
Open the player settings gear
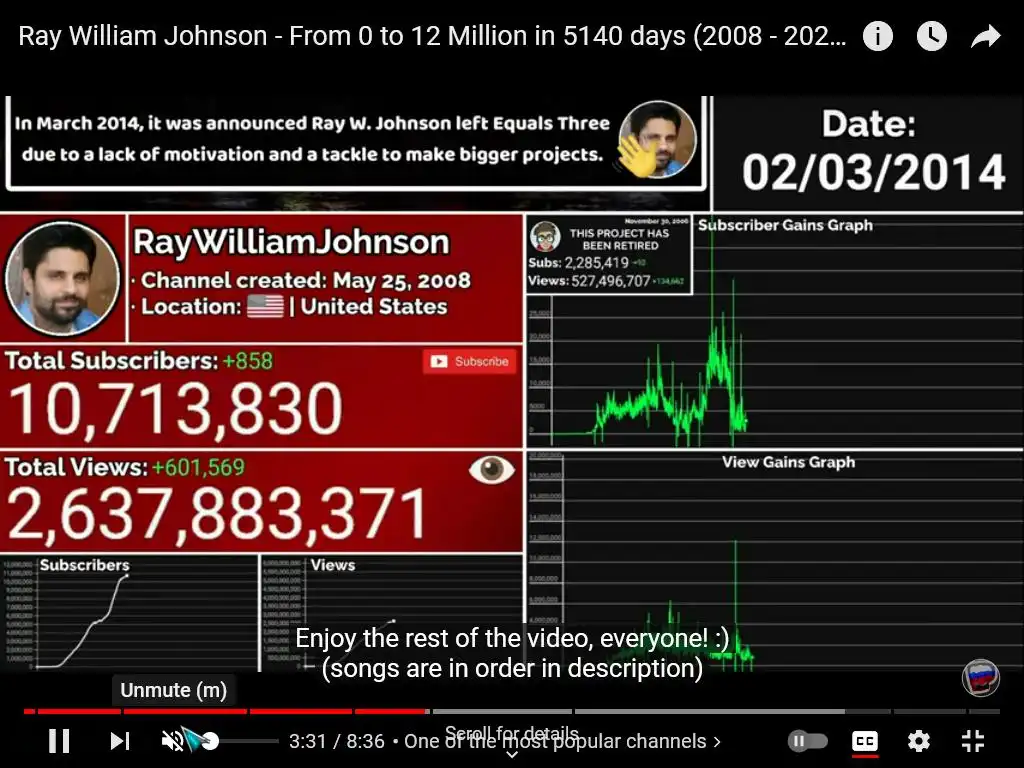click(x=919, y=741)
